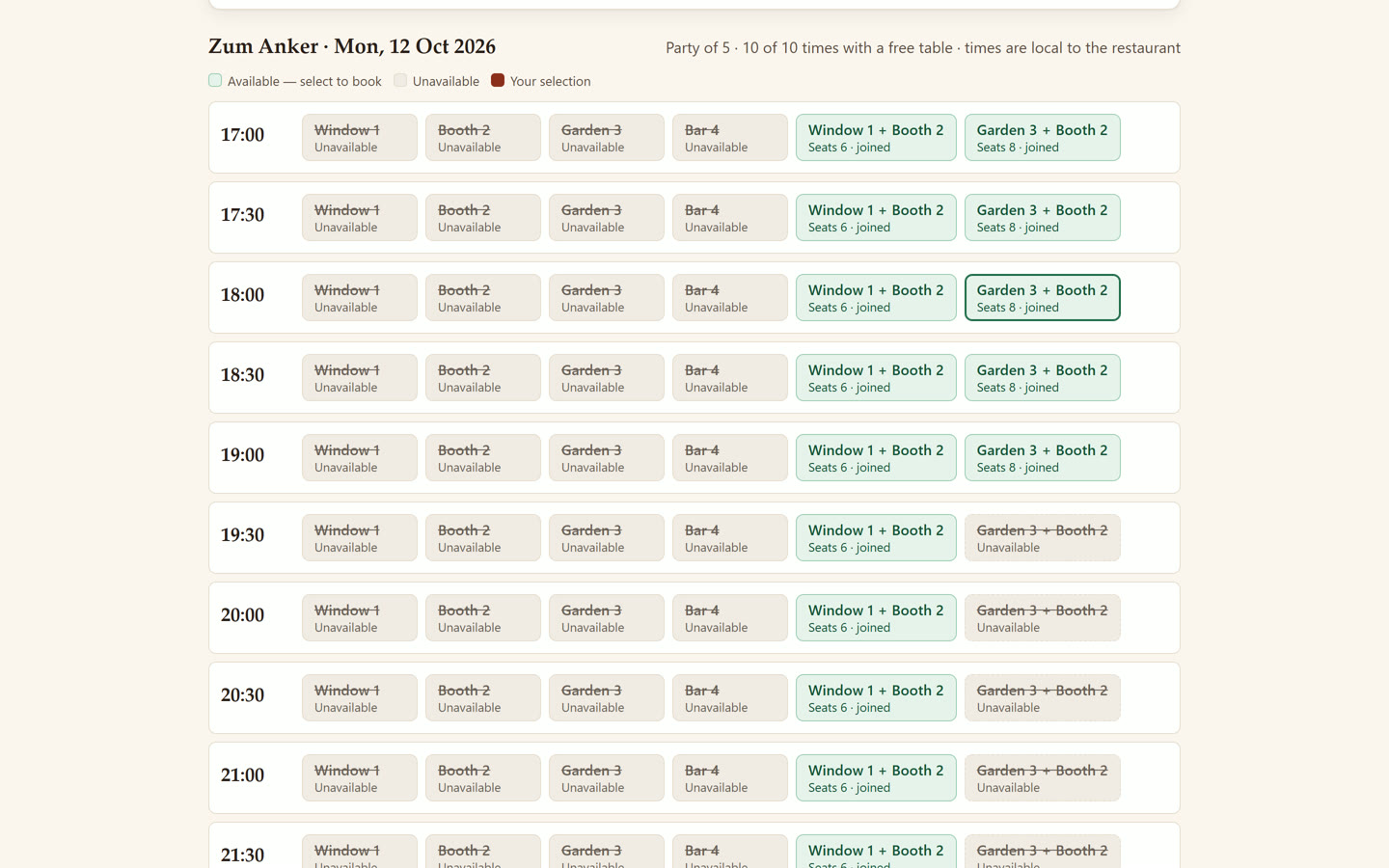
Task: Pick Window 1 + Booth 2 at 19:00
Action: (x=876, y=458)
